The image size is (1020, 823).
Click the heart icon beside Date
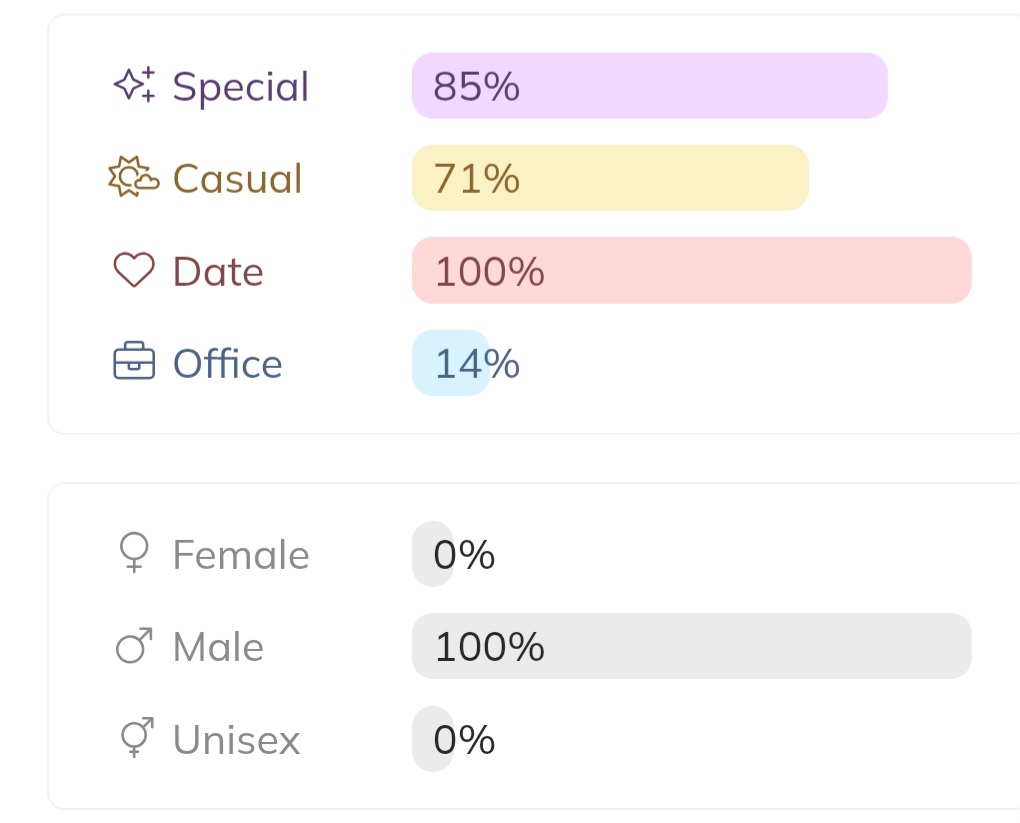coord(134,271)
